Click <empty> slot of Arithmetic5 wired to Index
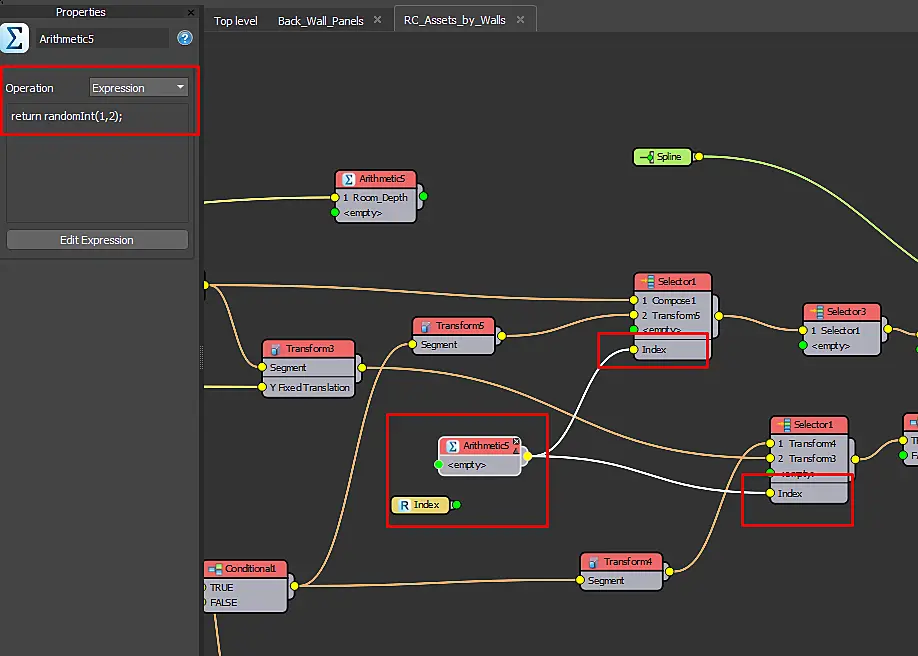This screenshot has height=656, width=918. (x=479, y=464)
